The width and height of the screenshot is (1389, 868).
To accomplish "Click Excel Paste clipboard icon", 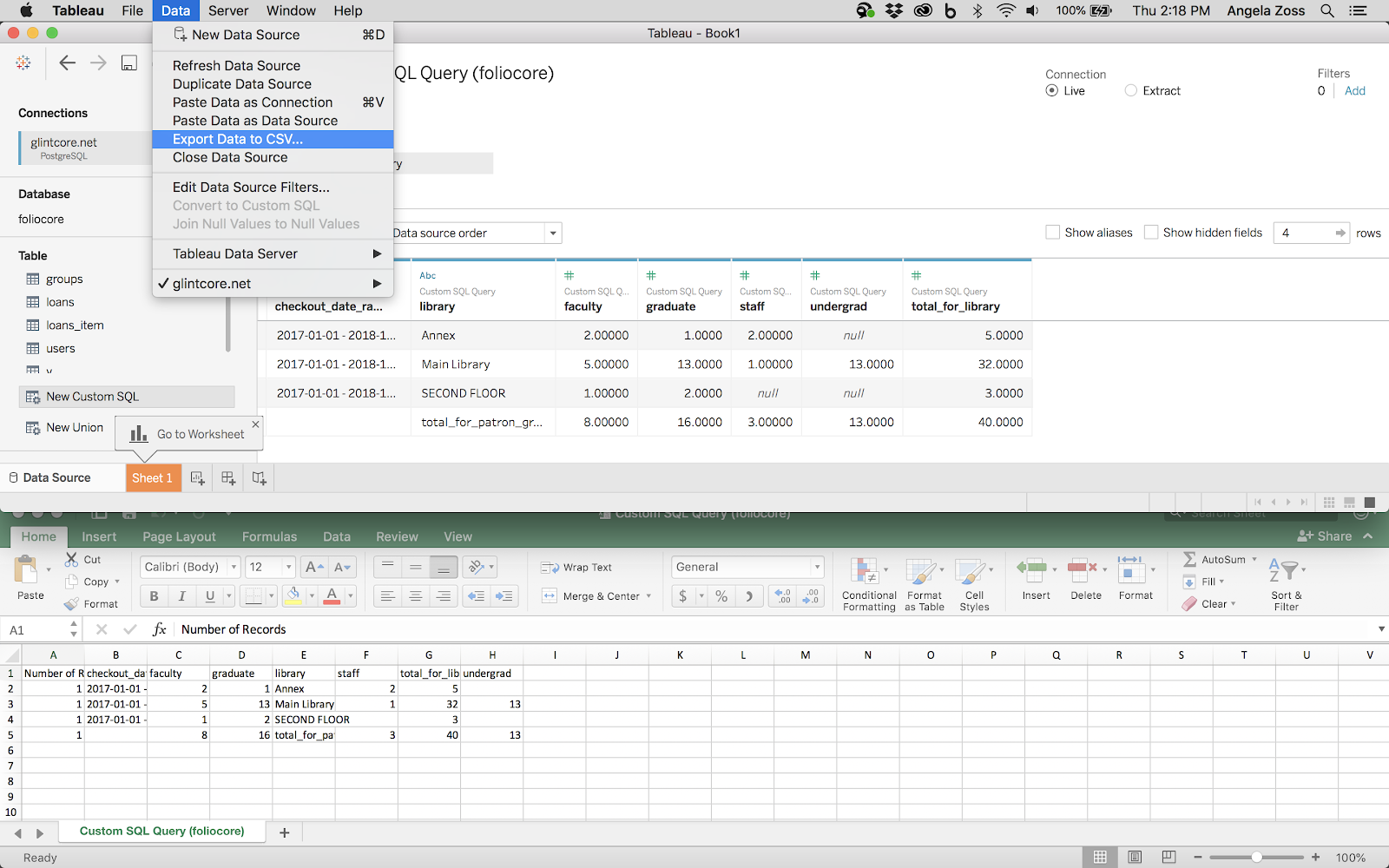I will 27,569.
